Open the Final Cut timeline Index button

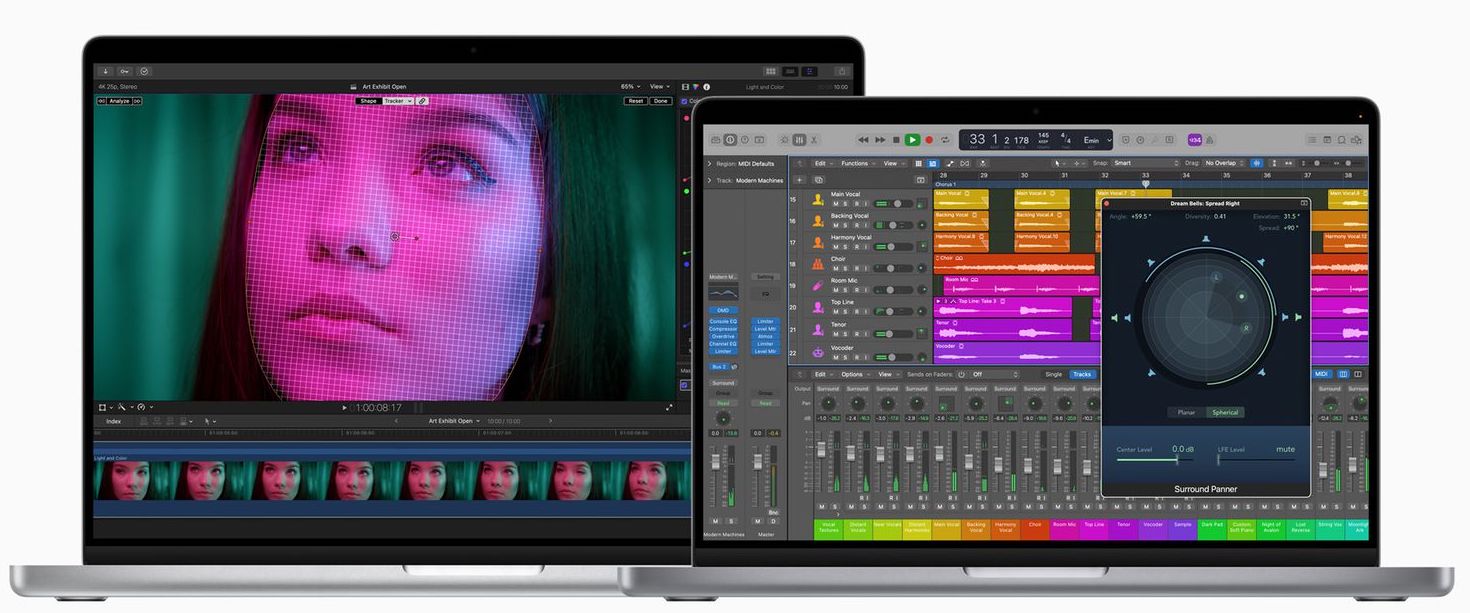point(114,421)
